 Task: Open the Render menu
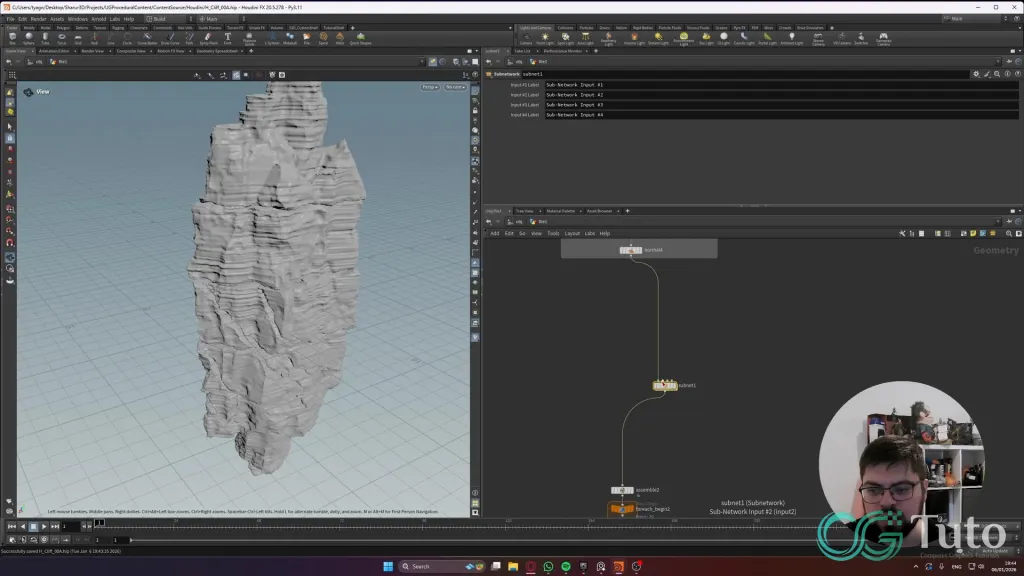[x=38, y=19]
